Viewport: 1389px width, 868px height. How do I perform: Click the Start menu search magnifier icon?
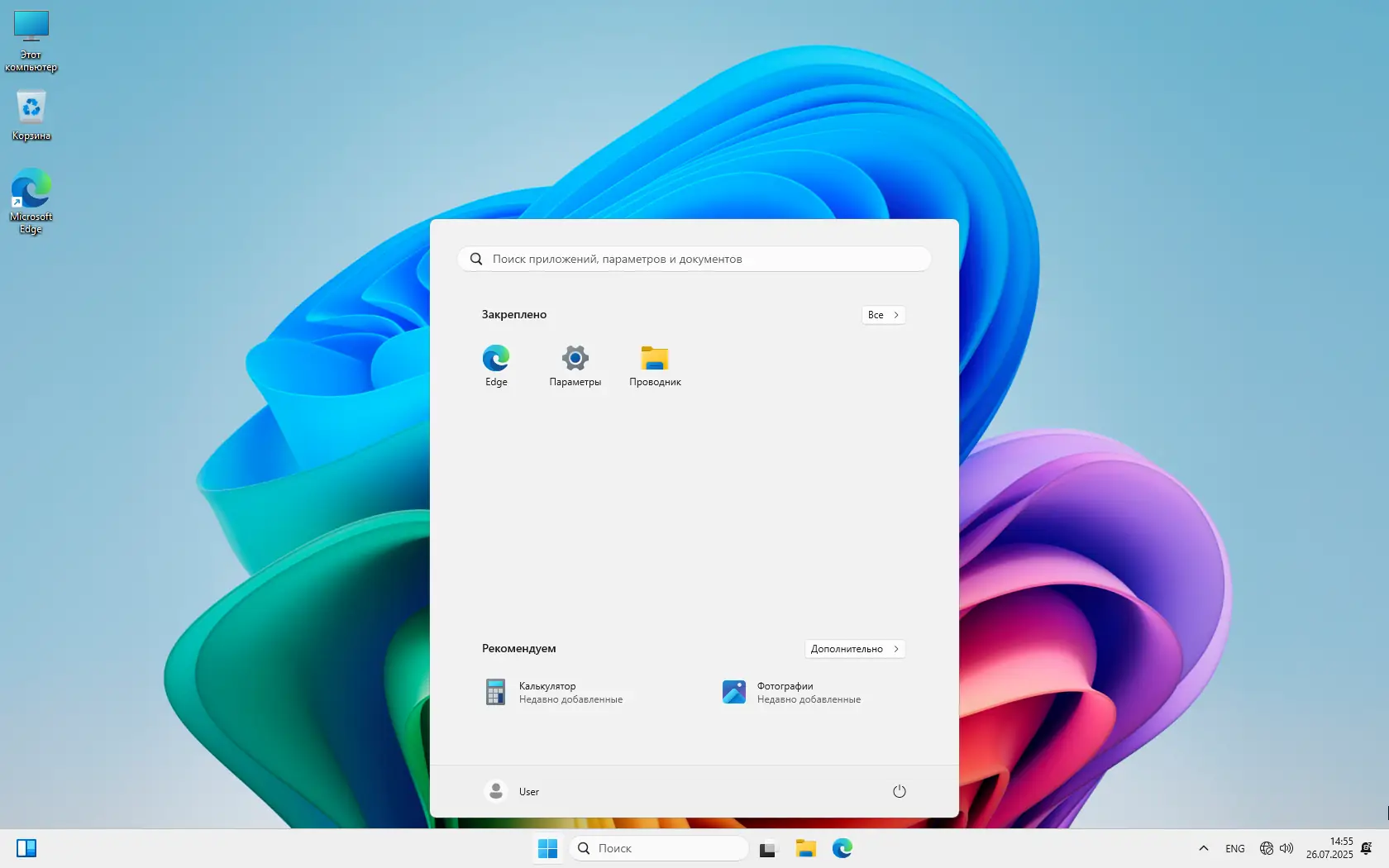point(476,259)
